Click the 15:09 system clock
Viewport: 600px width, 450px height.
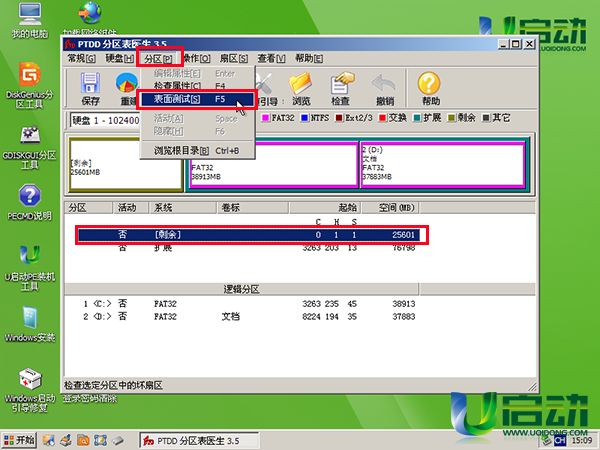pyautogui.click(x=582, y=441)
